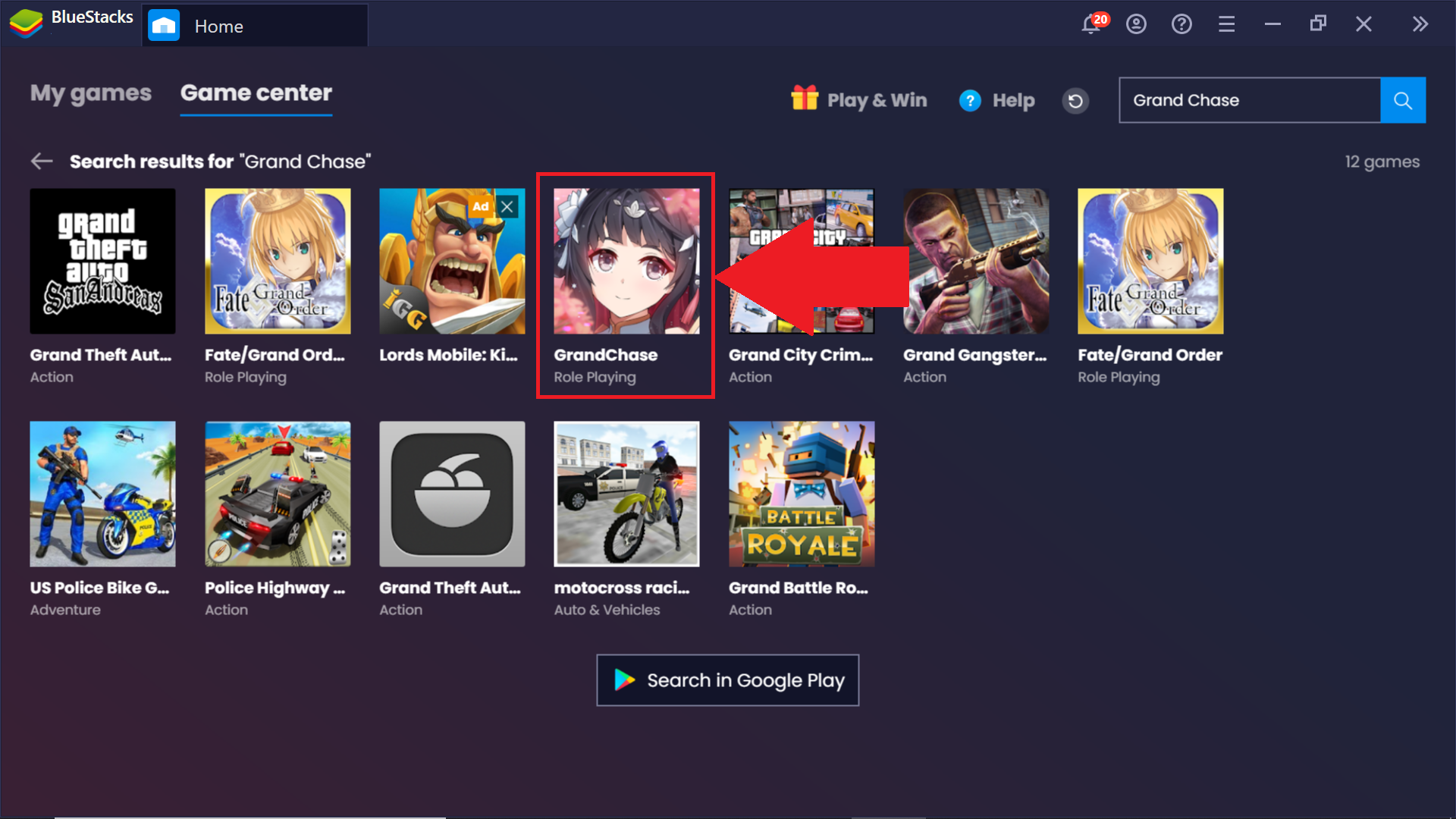The height and width of the screenshot is (819, 1456).
Task: Close the Lords Mobile ad
Action: click(509, 206)
